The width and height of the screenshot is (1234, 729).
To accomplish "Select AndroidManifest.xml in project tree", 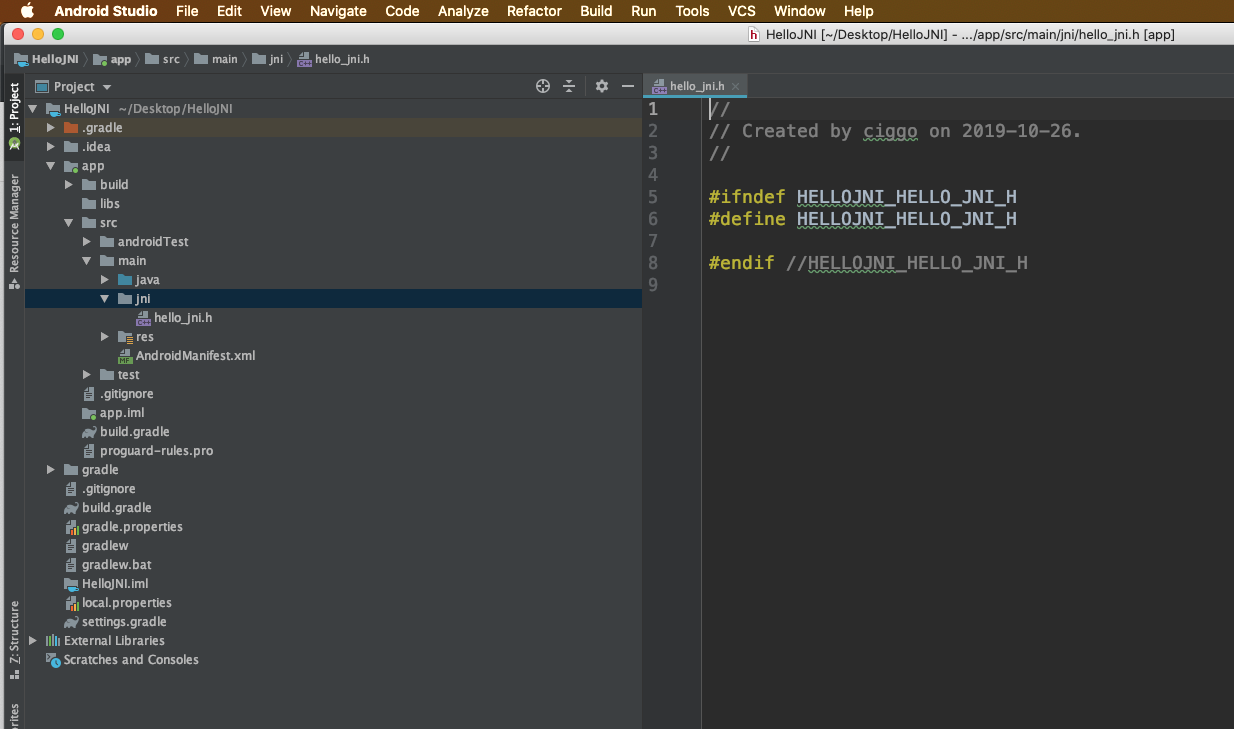I will point(187,356).
